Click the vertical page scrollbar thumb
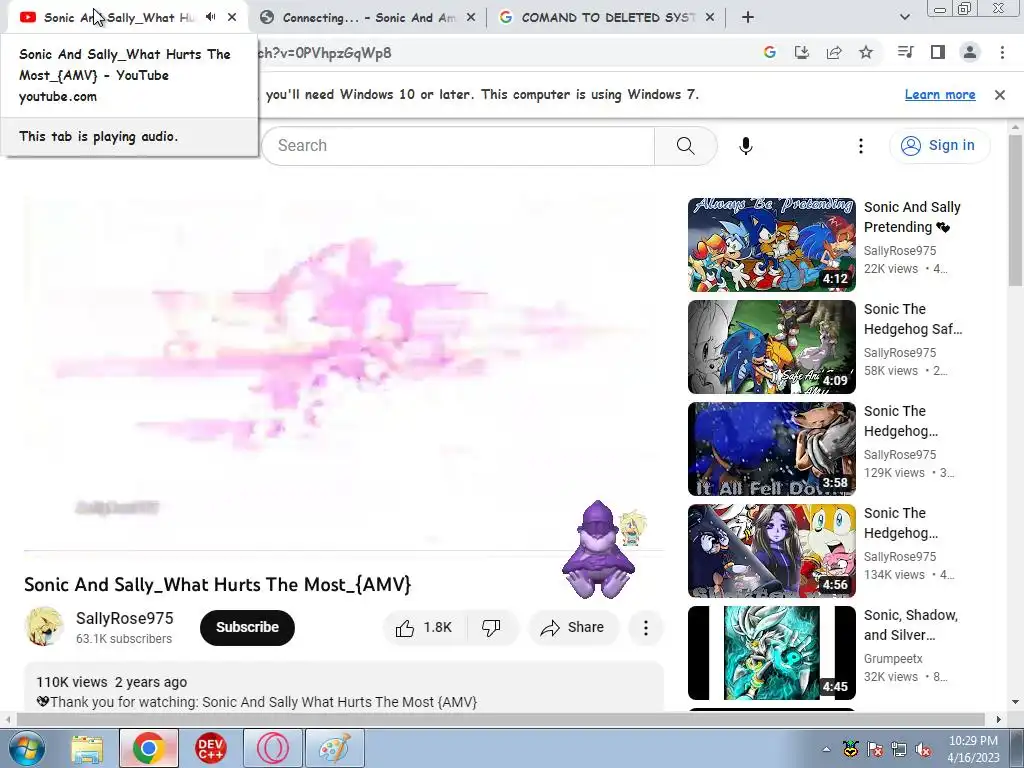1024x768 pixels. click(x=1015, y=210)
